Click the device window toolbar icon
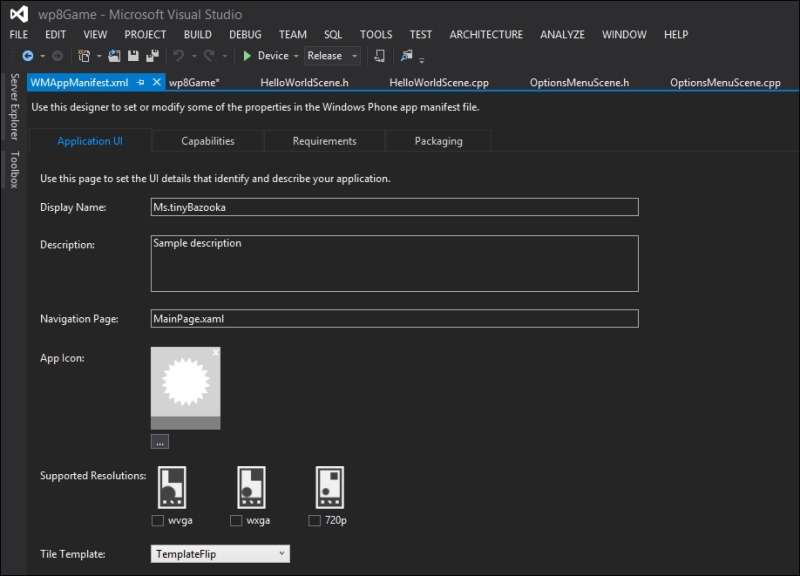Viewport: 800px width, 576px height. pyautogui.click(x=380, y=56)
